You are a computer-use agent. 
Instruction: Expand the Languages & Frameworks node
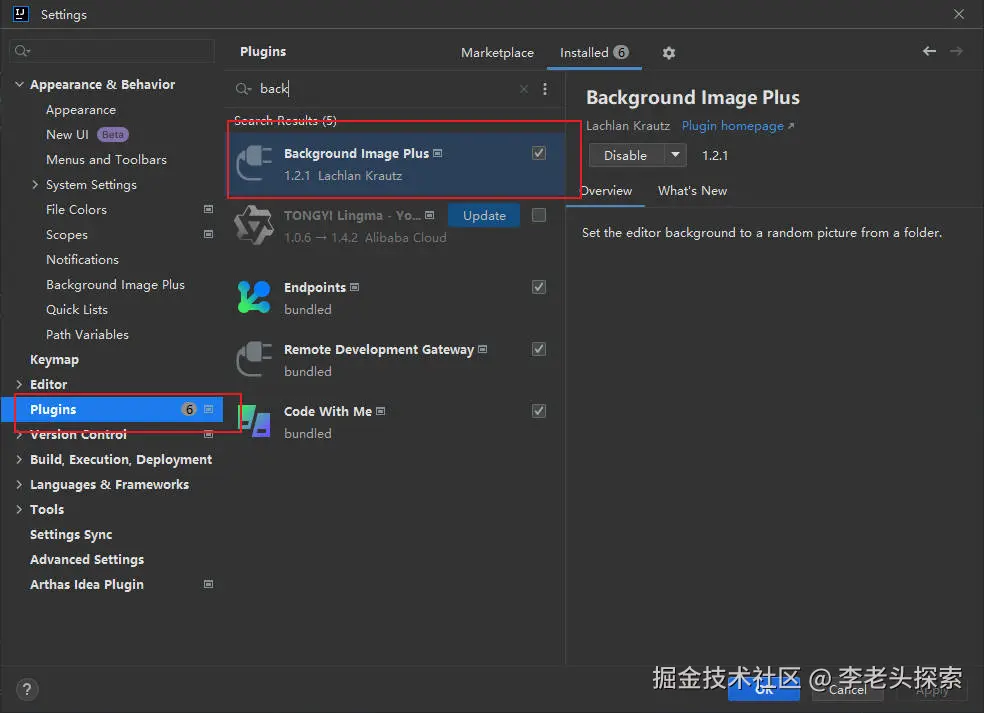tap(19, 485)
